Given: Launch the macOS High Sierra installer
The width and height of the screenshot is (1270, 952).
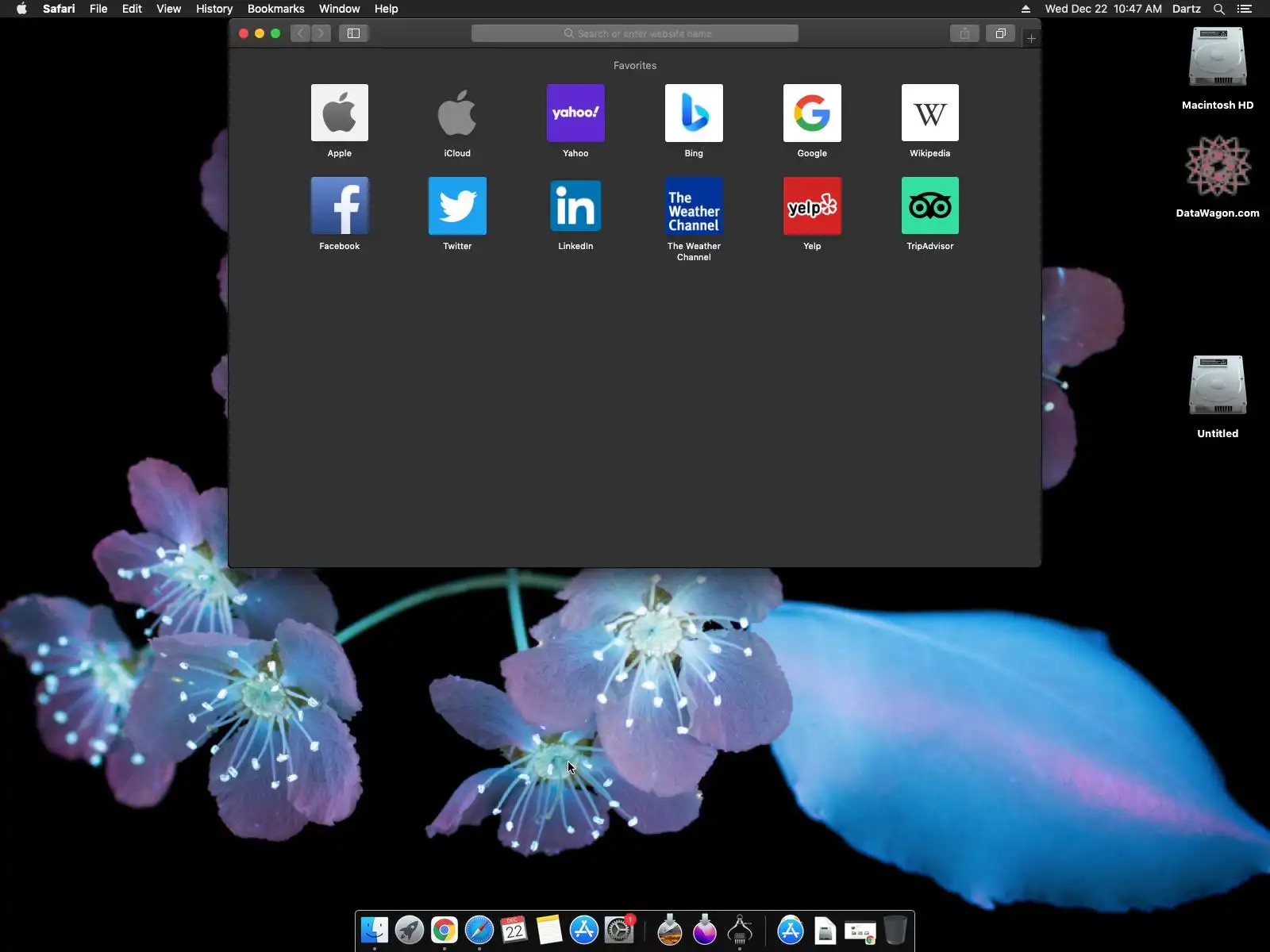Looking at the screenshot, I should (x=670, y=930).
